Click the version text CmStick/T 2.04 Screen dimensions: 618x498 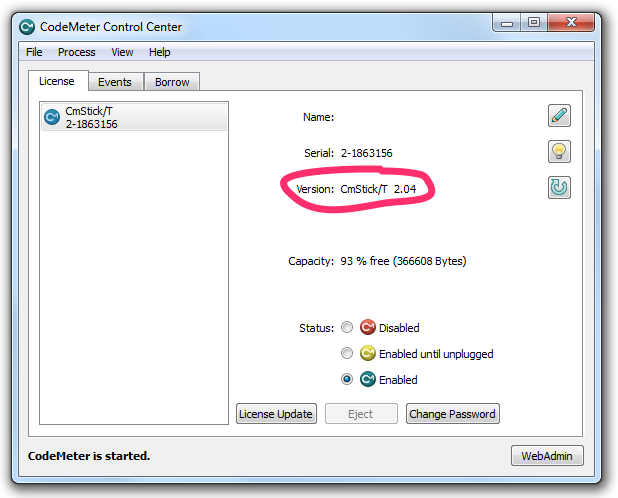click(x=378, y=189)
